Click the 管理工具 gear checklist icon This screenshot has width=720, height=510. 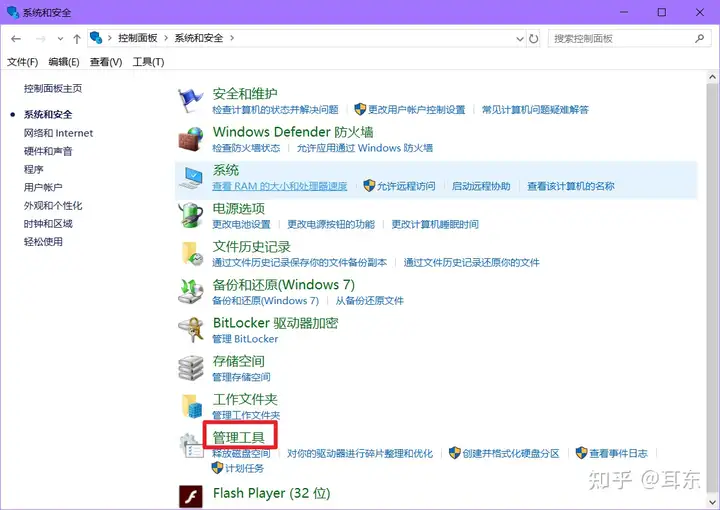coord(190,445)
